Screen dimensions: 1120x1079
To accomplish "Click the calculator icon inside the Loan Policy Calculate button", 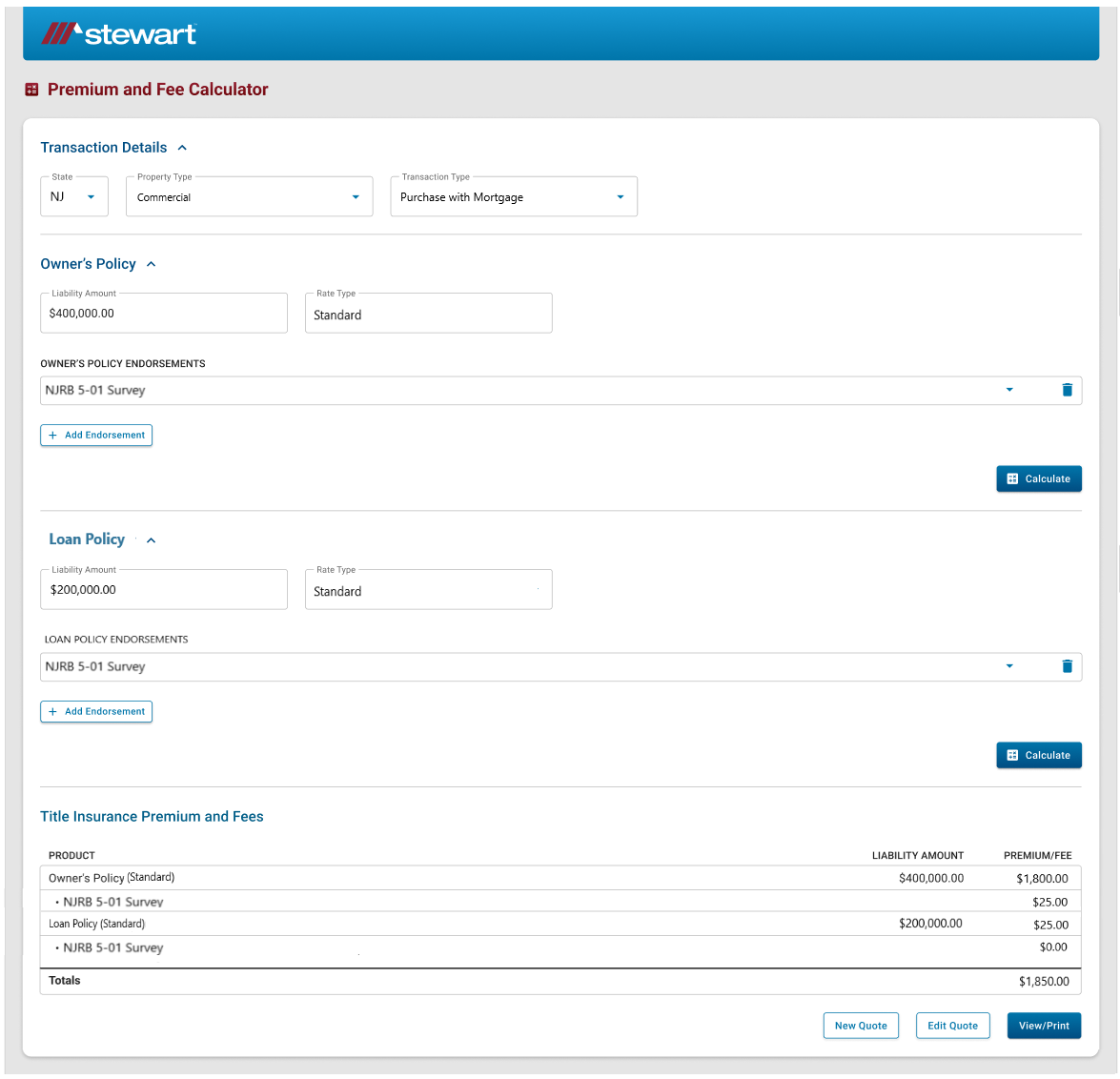I will click(1012, 755).
